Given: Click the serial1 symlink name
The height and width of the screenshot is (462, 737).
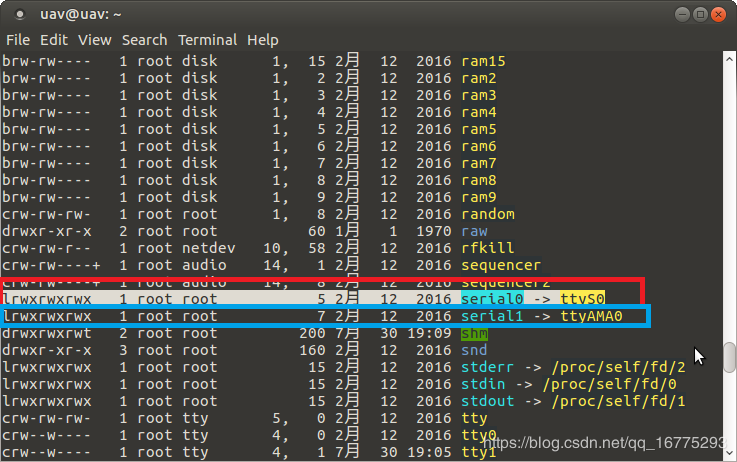Looking at the screenshot, I should pos(492,316).
